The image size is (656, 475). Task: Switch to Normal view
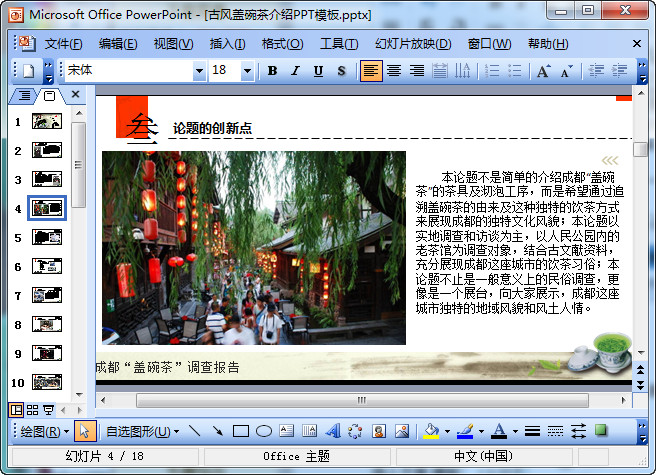16,410
